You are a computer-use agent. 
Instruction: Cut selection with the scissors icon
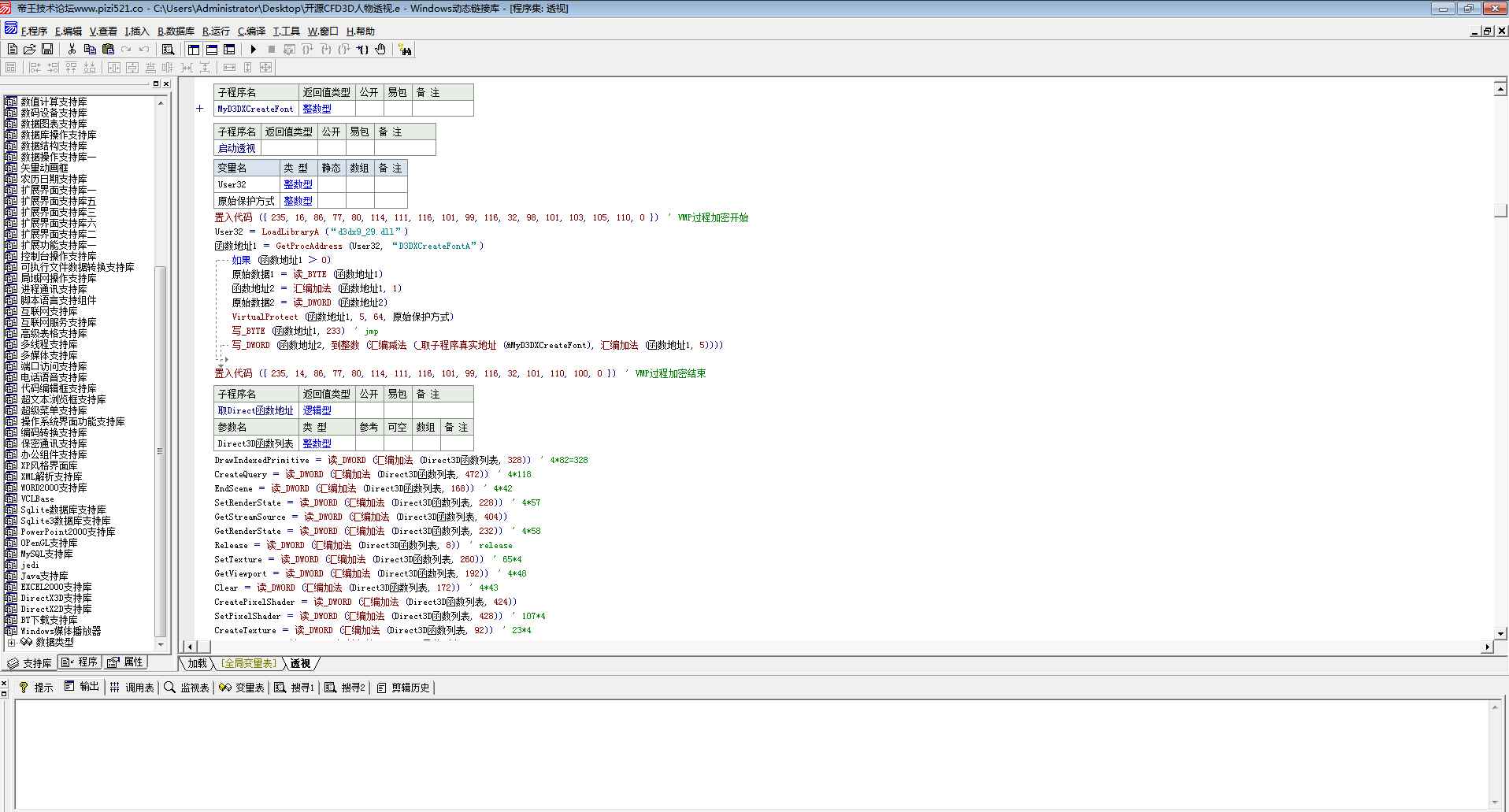[x=72, y=50]
